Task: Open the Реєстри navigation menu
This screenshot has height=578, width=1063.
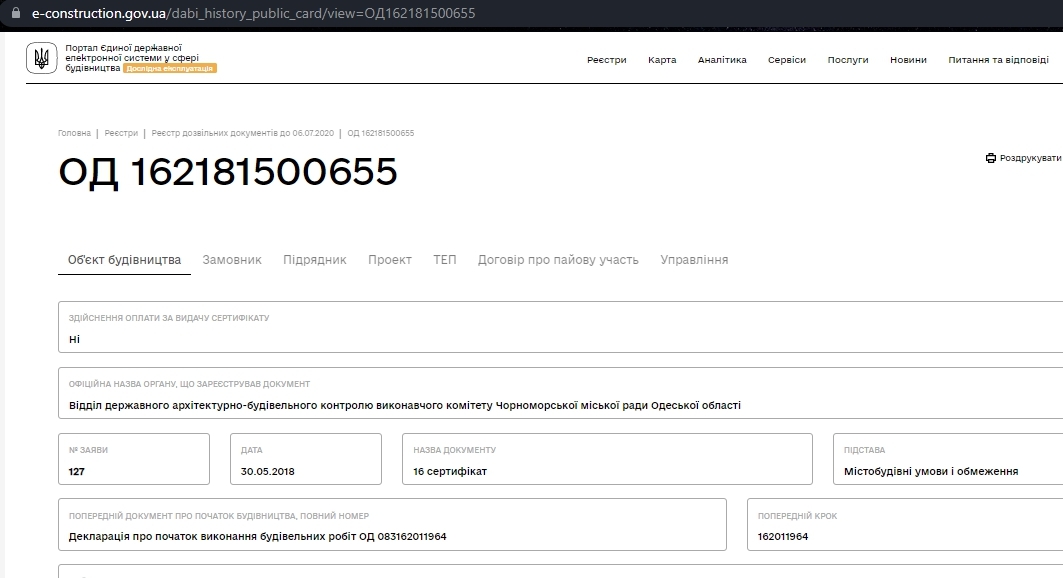Action: [607, 60]
